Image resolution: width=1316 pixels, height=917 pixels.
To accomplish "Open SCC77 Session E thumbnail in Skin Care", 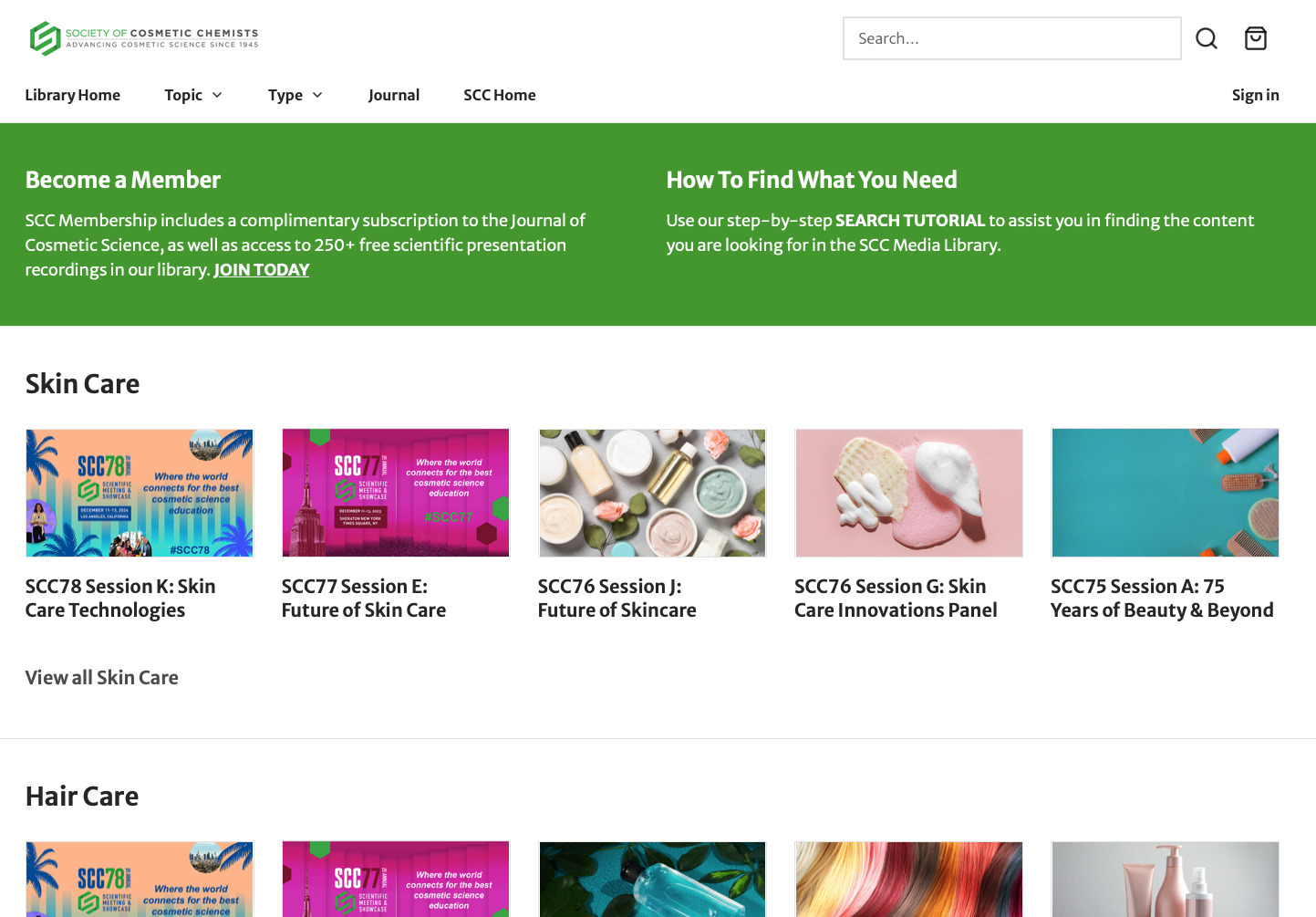I will (396, 493).
